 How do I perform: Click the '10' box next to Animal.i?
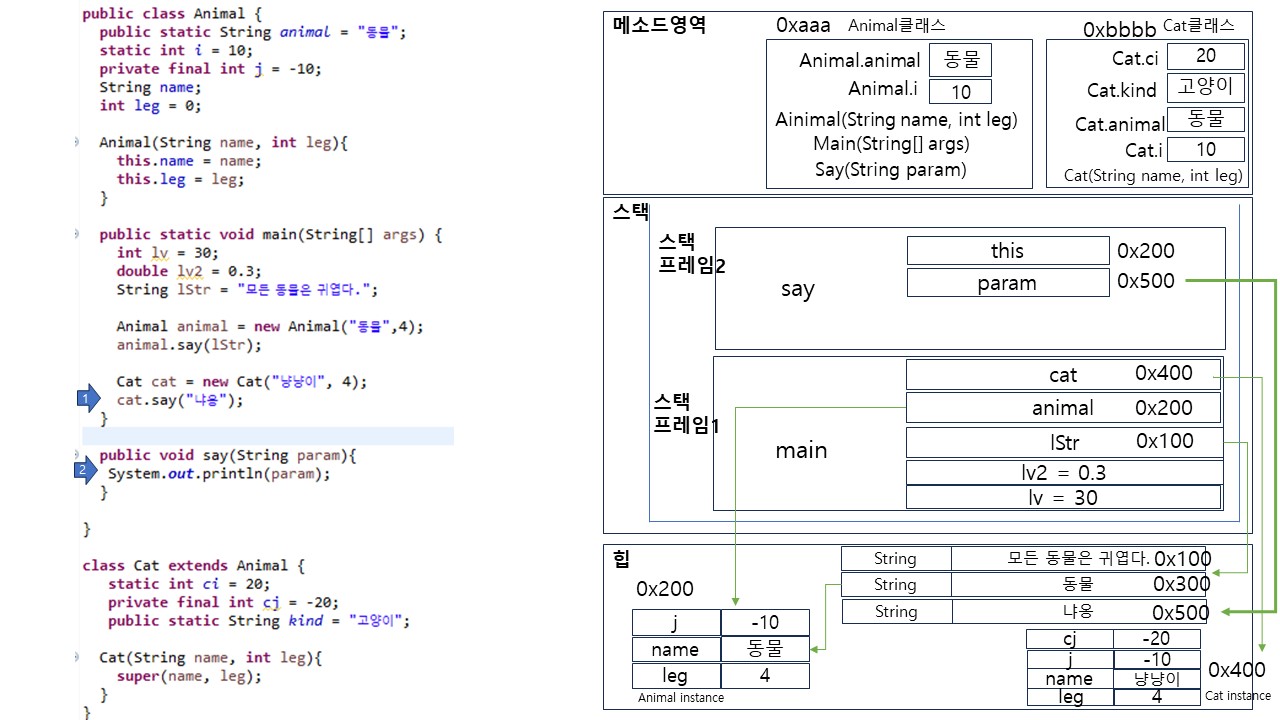pyautogui.click(x=960, y=92)
